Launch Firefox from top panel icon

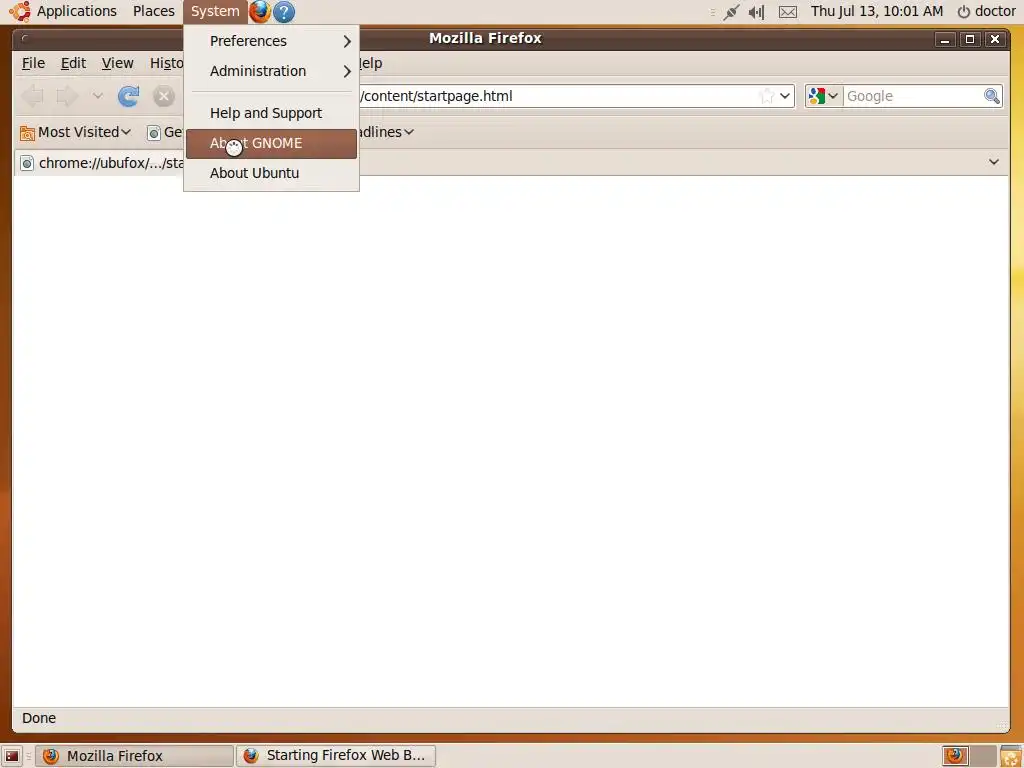260,11
